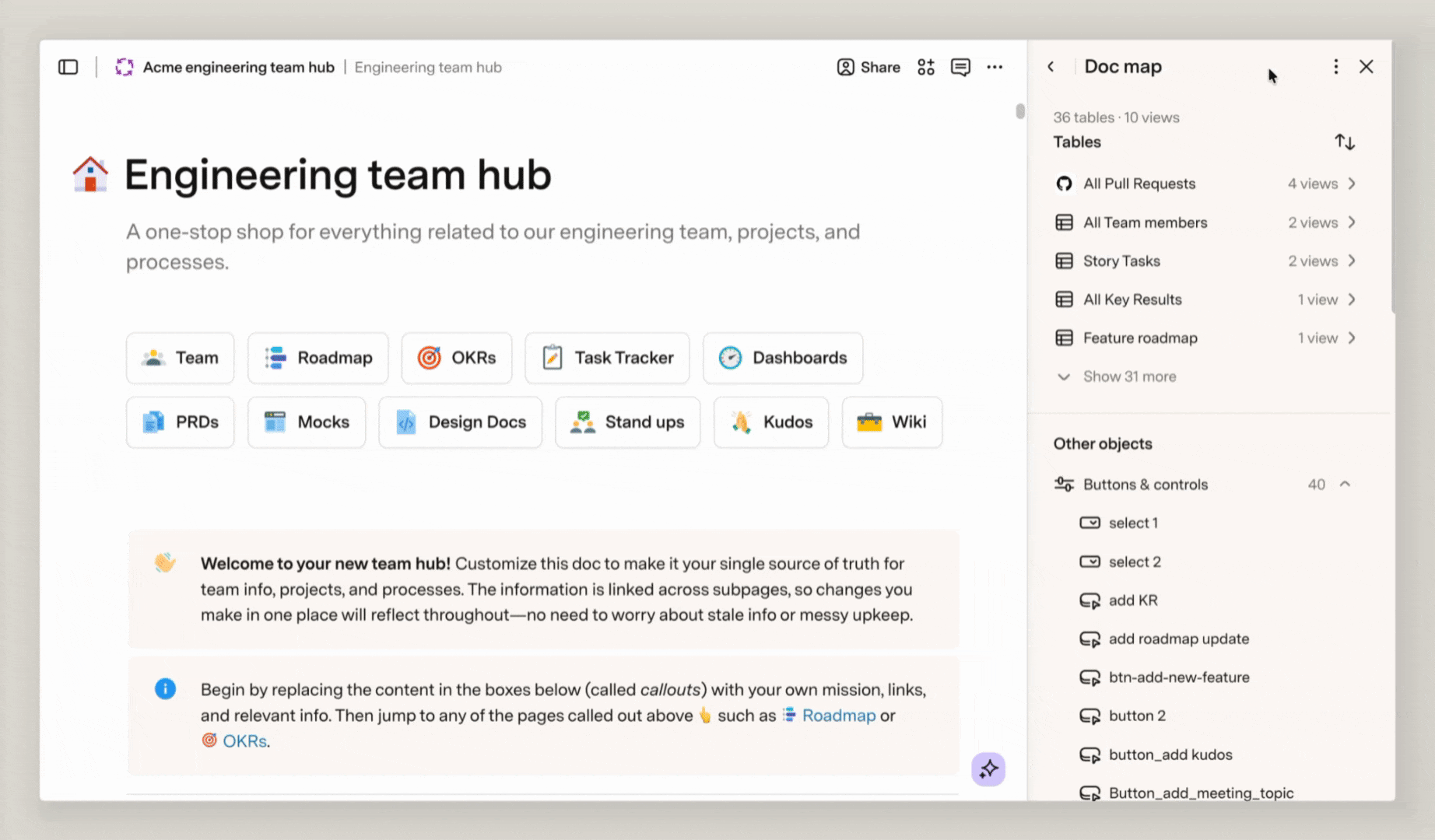Open the Acme engineering team hub doc icon
This screenshot has width=1435, height=840.
click(125, 67)
